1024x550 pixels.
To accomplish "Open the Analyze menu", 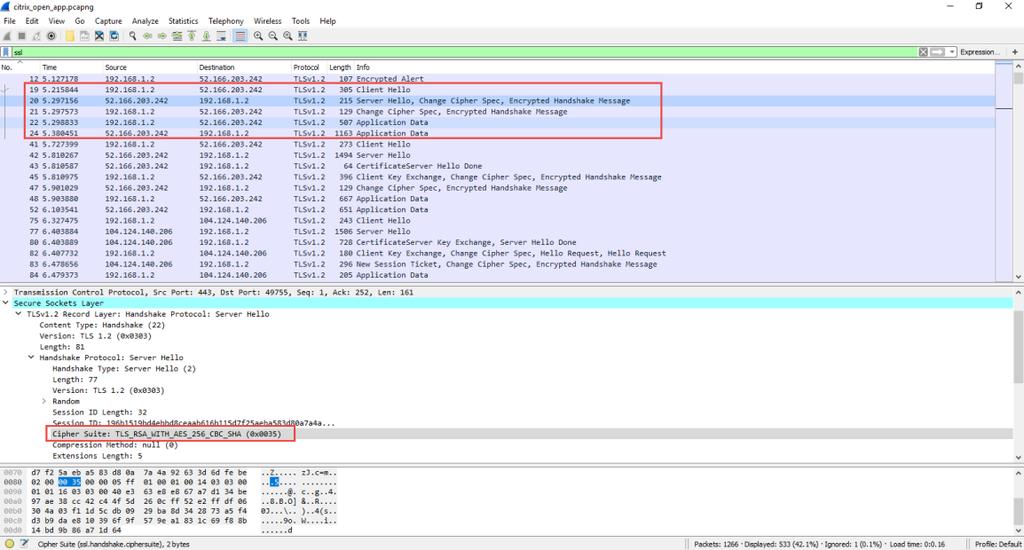I will pyautogui.click(x=145, y=21).
